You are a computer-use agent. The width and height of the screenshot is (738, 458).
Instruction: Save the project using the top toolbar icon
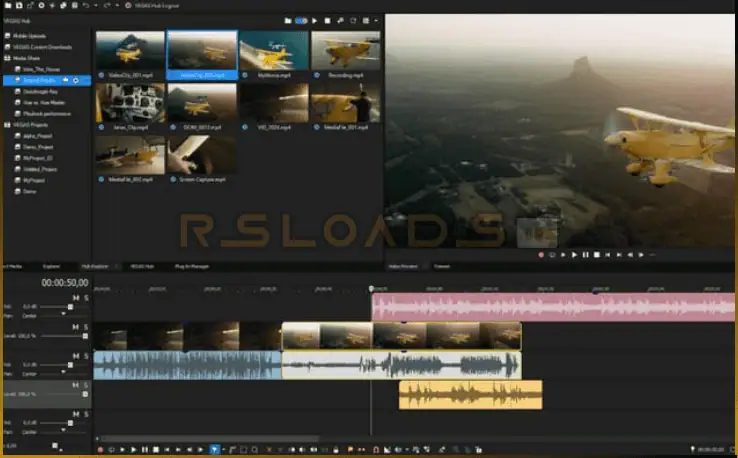[19, 6]
